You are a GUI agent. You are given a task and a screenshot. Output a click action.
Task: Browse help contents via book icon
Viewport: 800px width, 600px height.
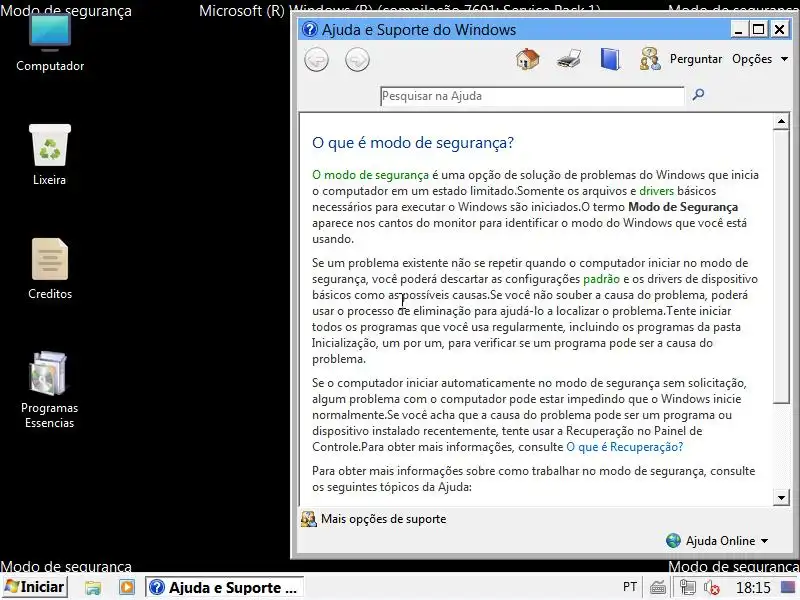(610, 59)
